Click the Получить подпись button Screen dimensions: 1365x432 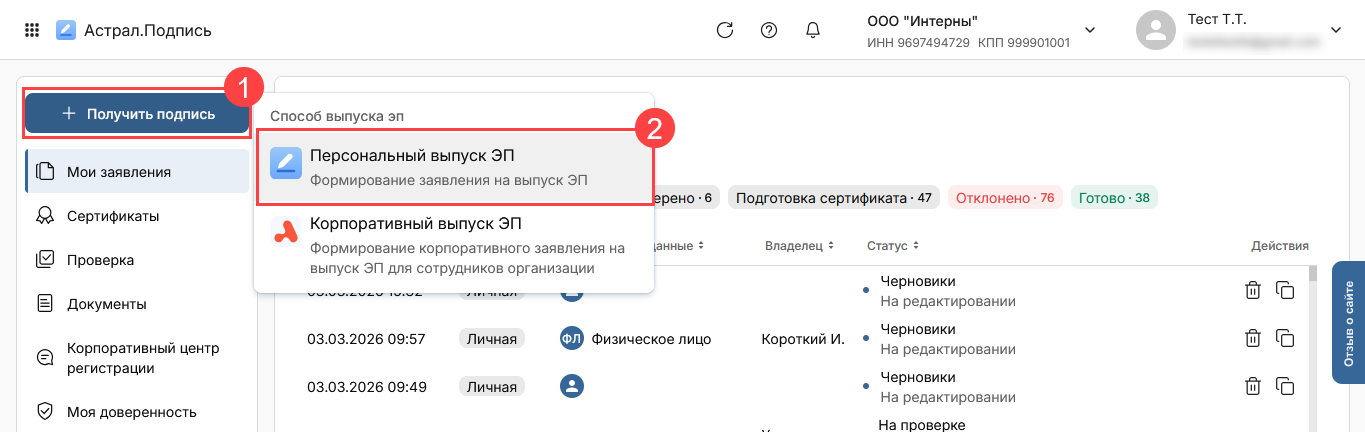[137, 114]
